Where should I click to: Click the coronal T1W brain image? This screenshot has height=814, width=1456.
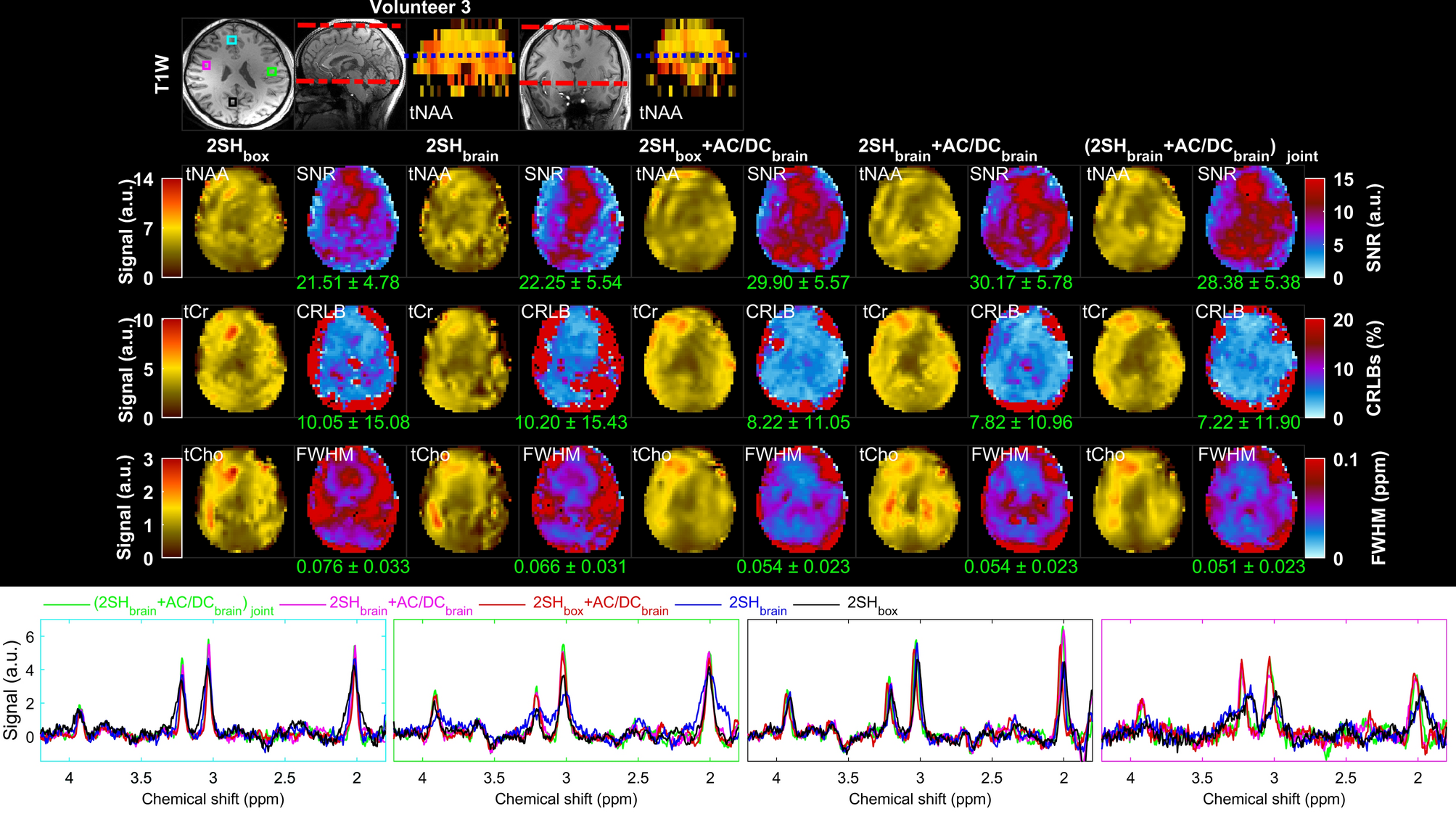click(x=575, y=74)
